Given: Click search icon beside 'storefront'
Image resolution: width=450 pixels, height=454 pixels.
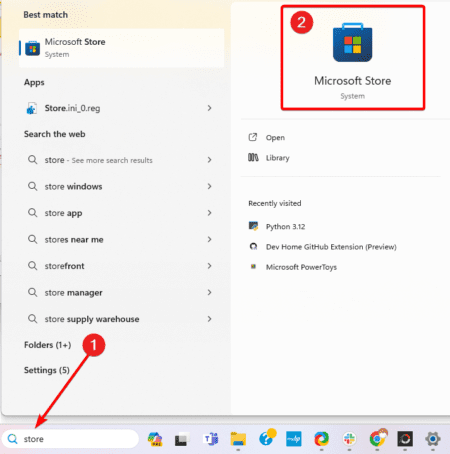Looking at the screenshot, I should [x=32, y=266].
